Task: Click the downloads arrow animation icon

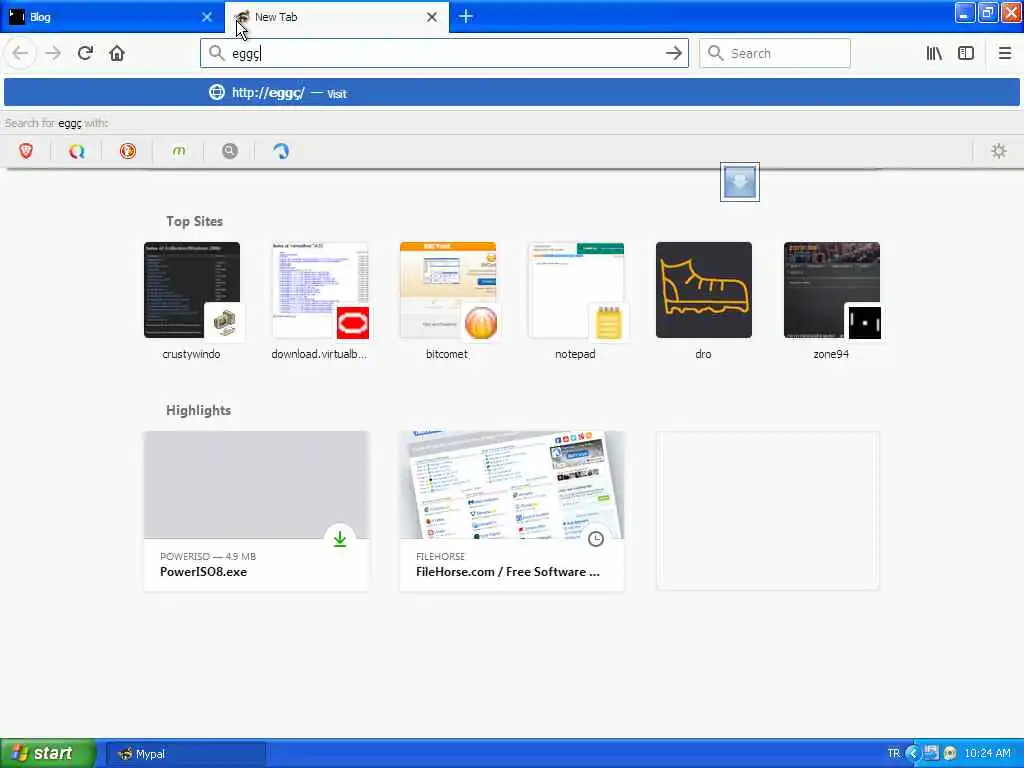Action: coord(740,182)
